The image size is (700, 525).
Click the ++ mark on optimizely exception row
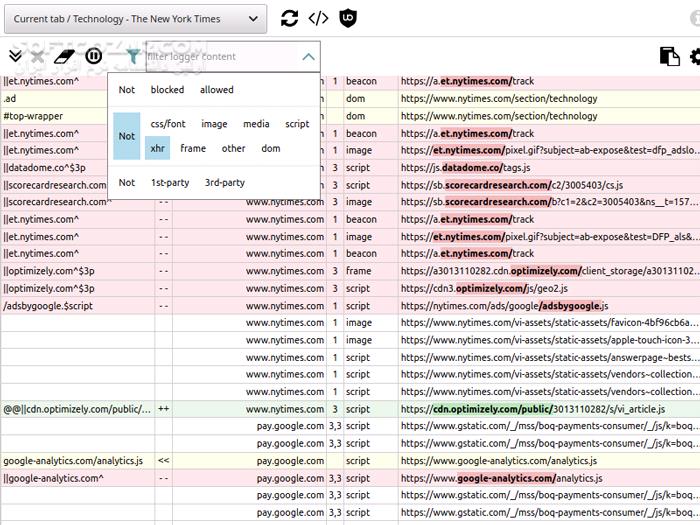[163, 409]
